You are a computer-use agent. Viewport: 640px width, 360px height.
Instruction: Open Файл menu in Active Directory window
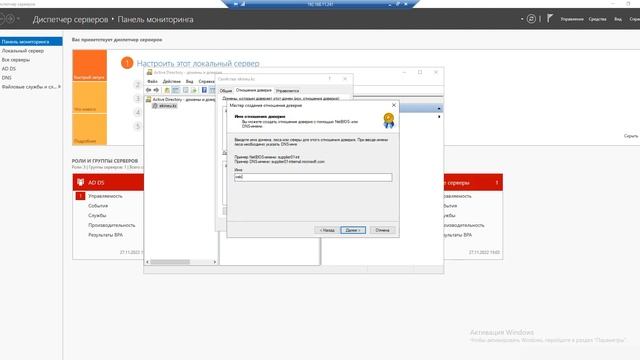(152, 81)
